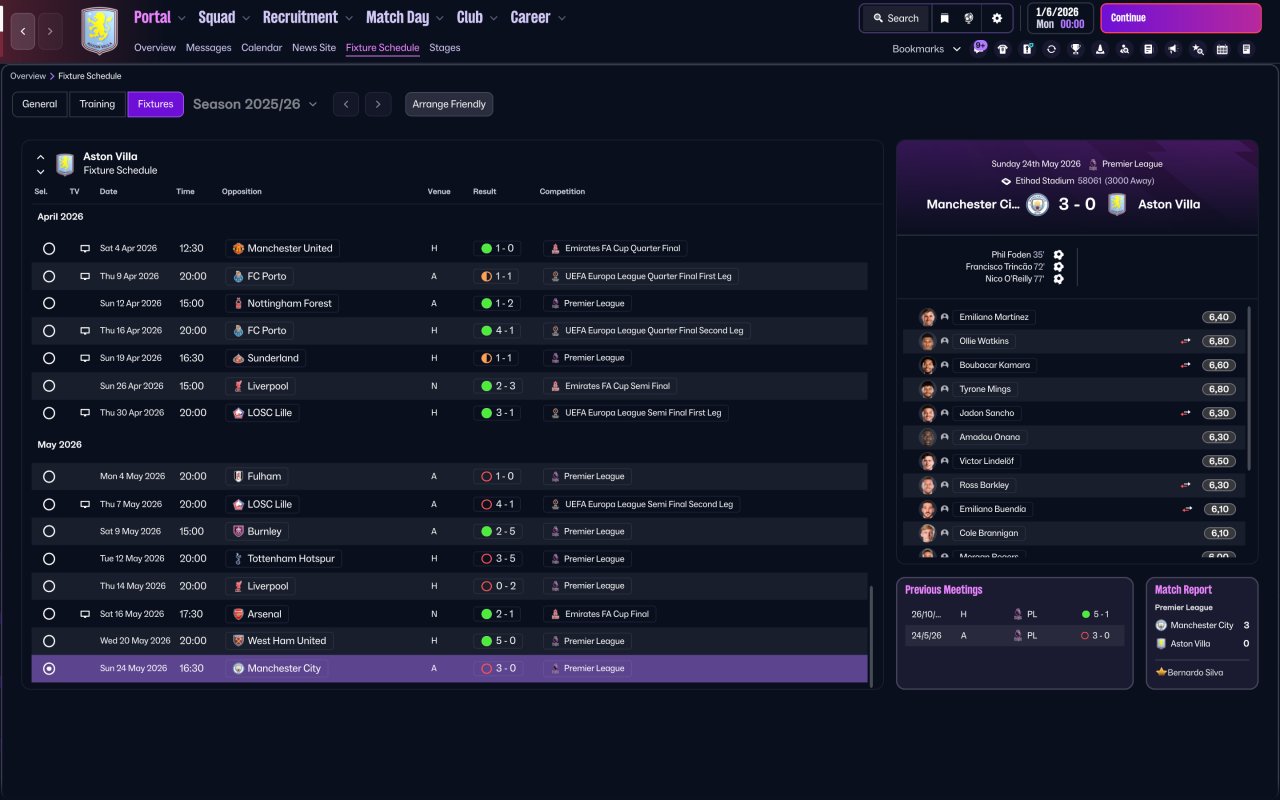This screenshot has height=800, width=1280.
Task: Click the Aston Villa crest in match summary
Action: (1117, 204)
